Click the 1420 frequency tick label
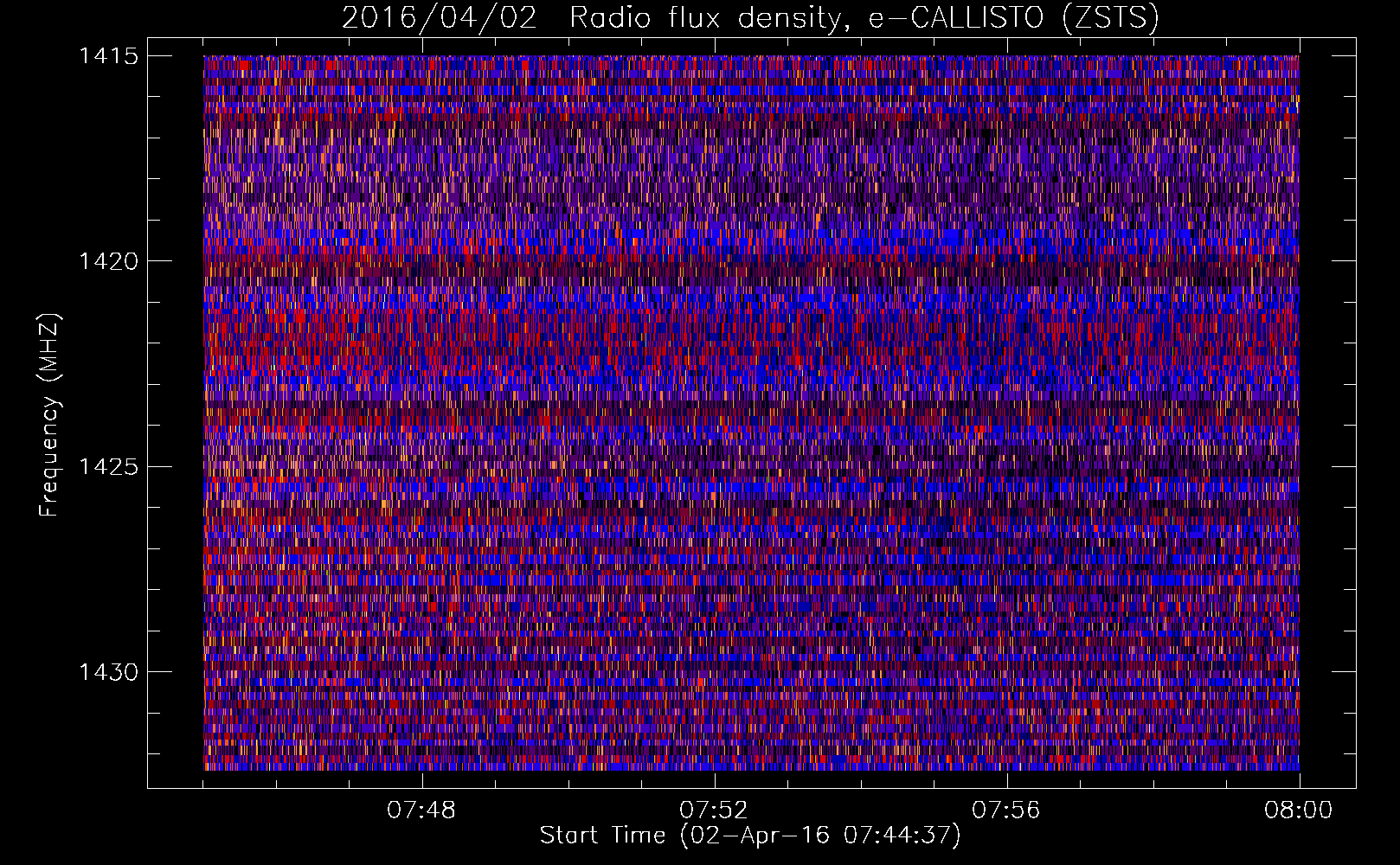Screen dimensions: 1400x865 click(x=108, y=261)
